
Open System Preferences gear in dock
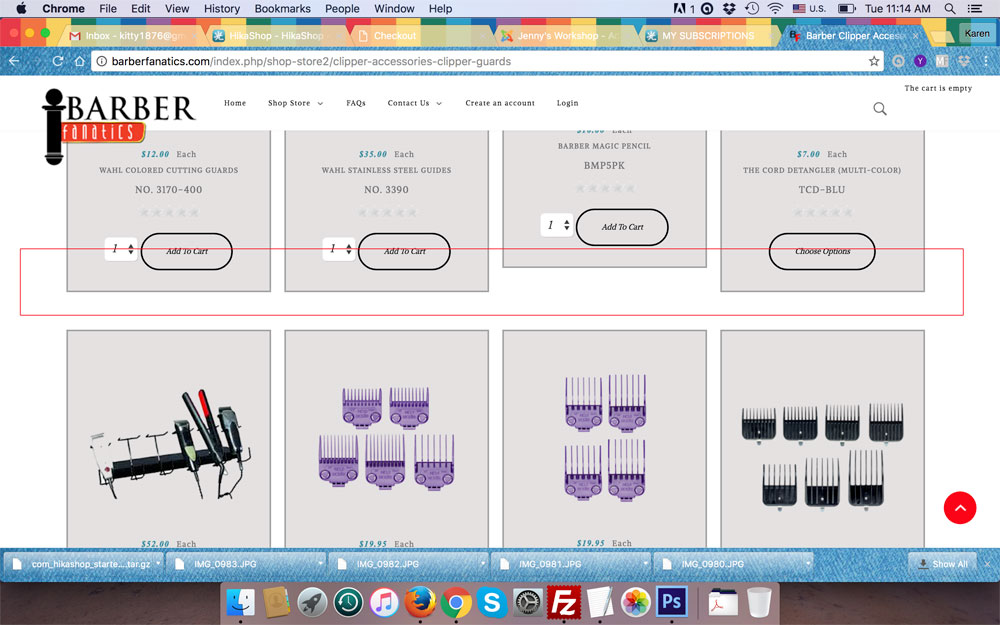(528, 602)
